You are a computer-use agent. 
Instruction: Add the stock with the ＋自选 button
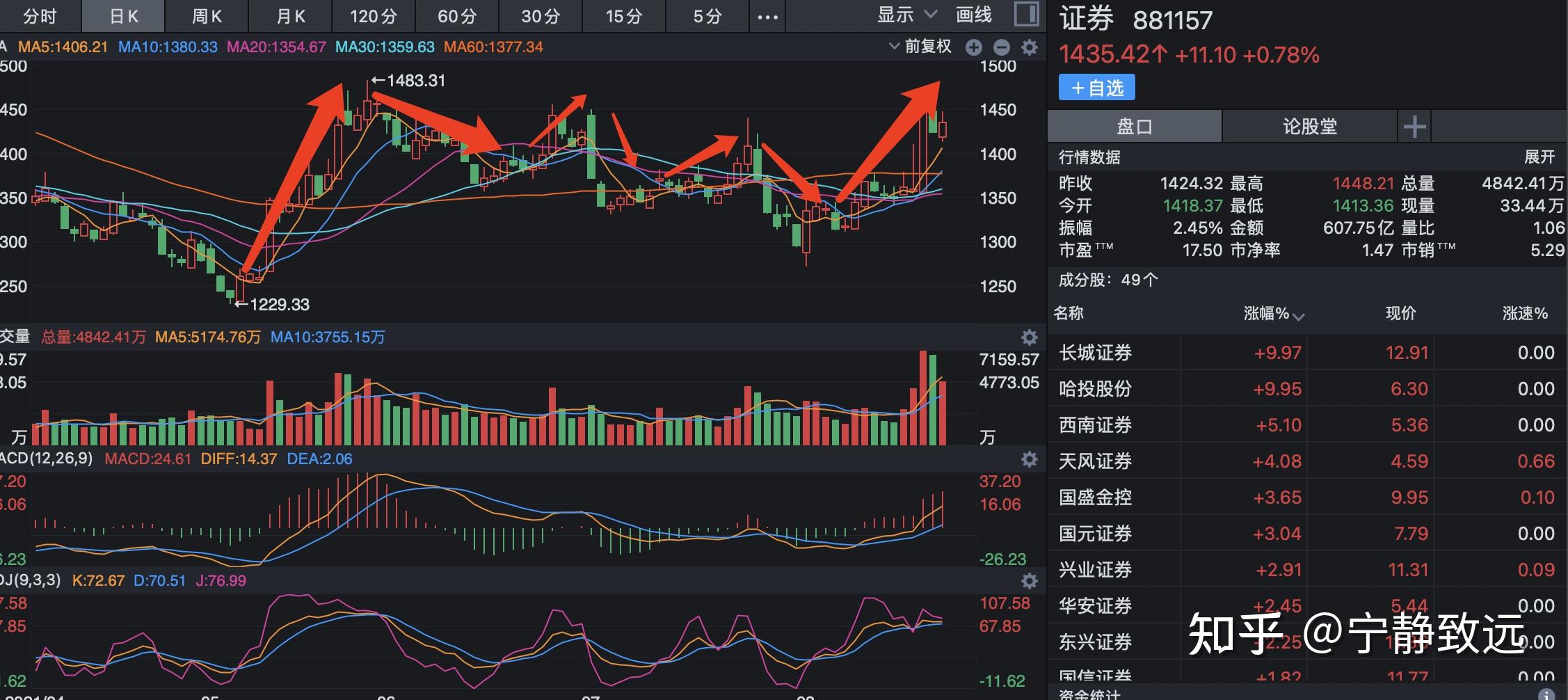tap(1097, 88)
